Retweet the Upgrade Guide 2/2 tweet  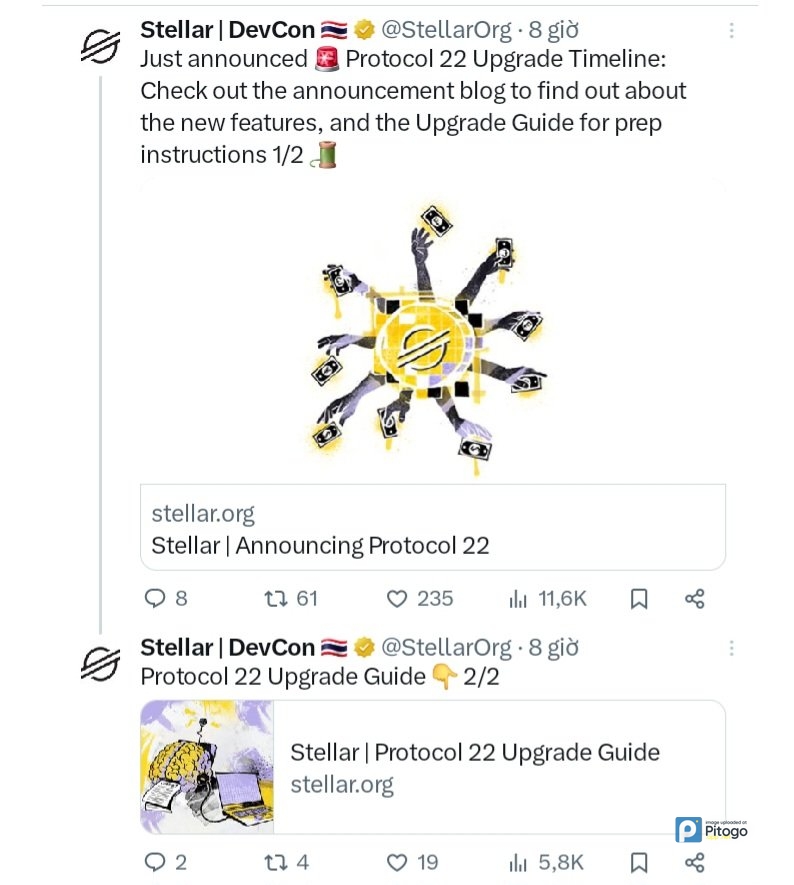[x=274, y=862]
